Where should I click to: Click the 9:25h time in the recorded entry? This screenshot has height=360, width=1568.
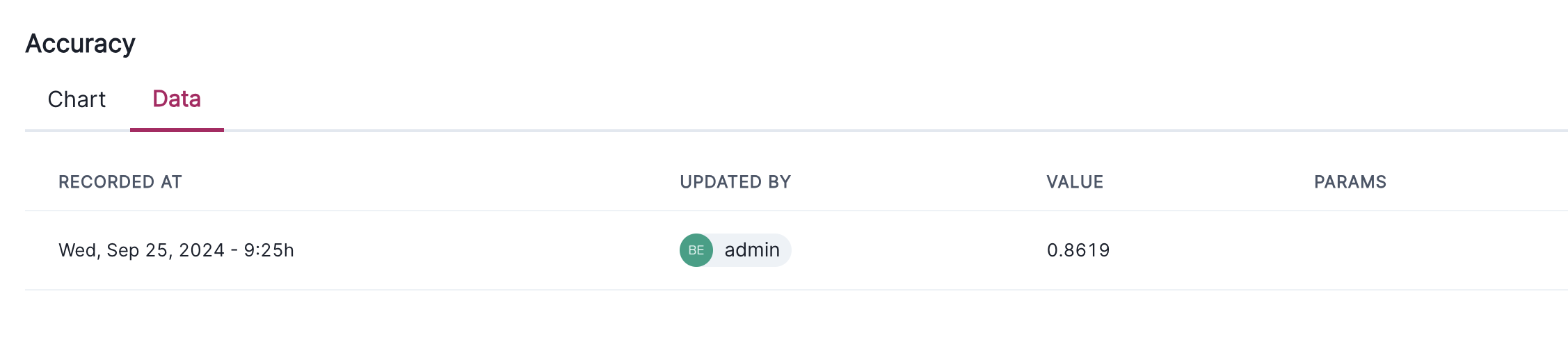(269, 250)
